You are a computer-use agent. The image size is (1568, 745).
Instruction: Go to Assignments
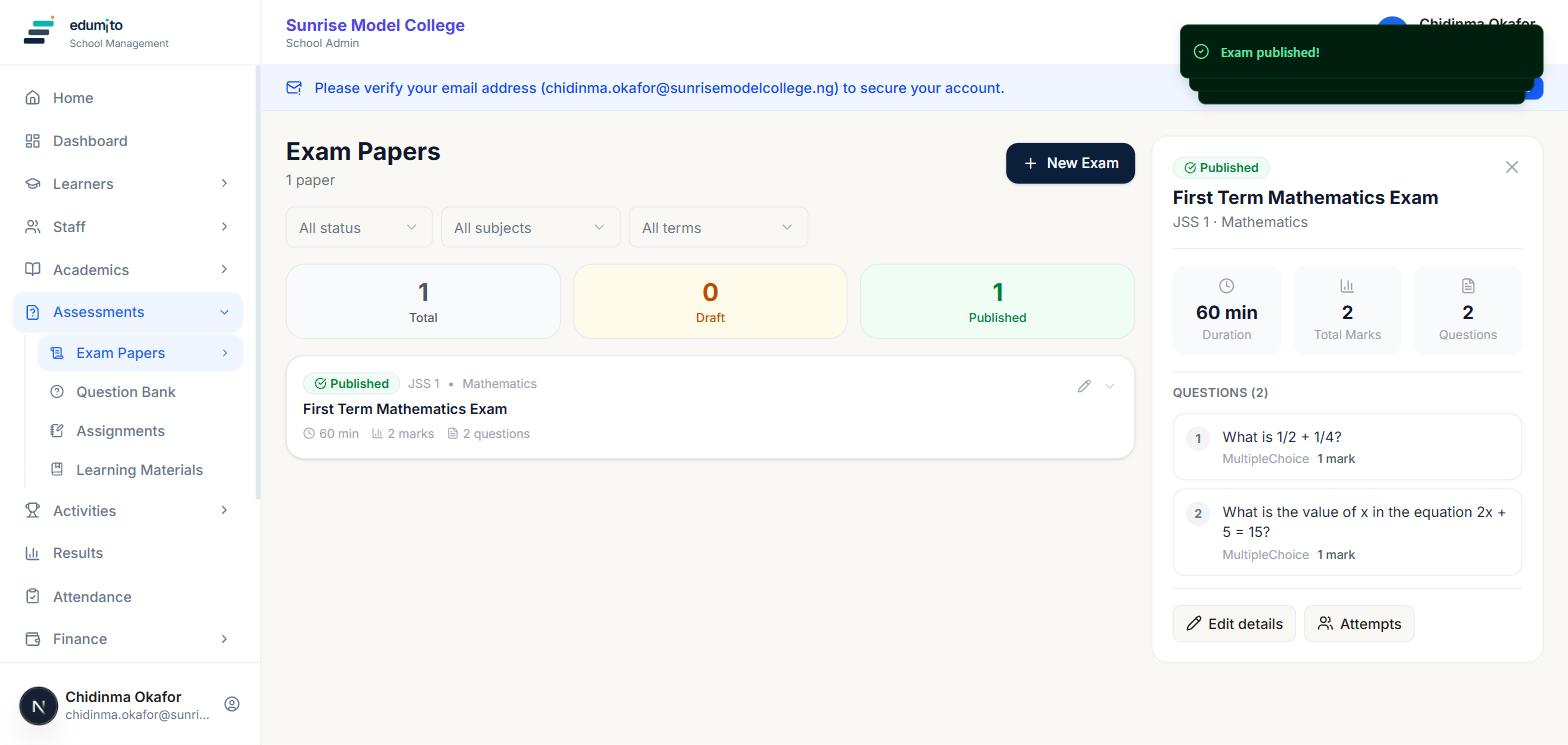(140, 431)
